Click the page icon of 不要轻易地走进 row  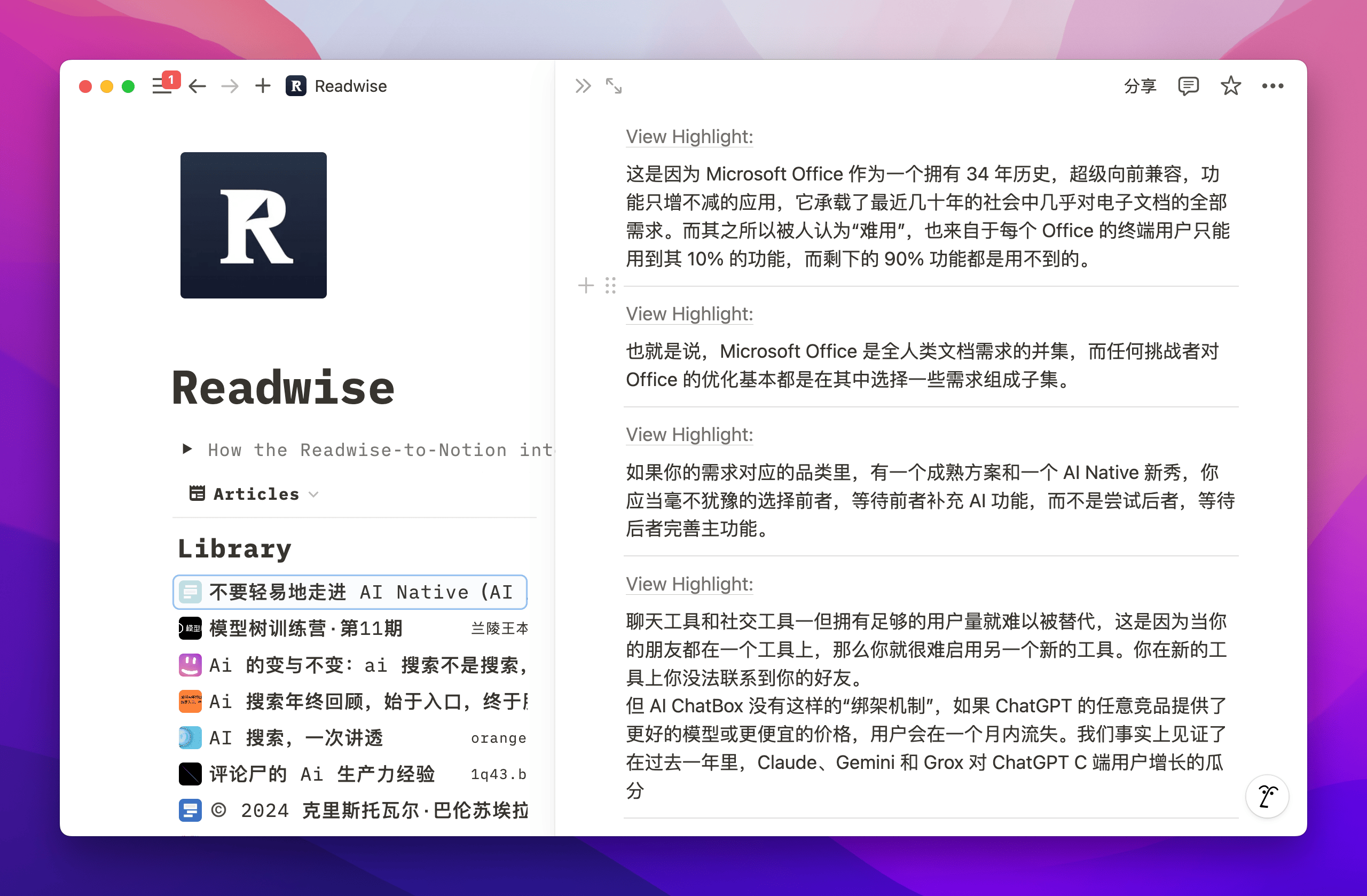[x=190, y=592]
